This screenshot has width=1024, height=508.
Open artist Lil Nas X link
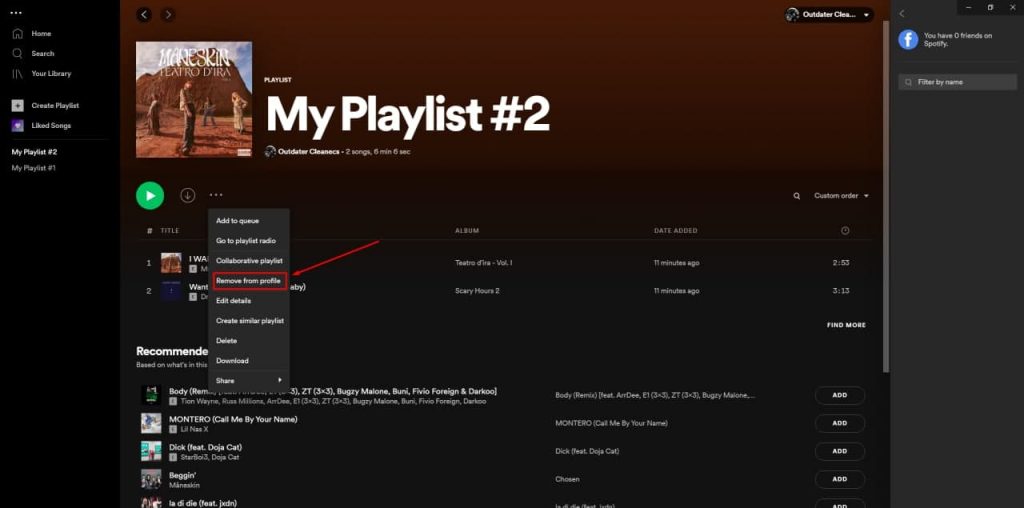[x=195, y=430]
